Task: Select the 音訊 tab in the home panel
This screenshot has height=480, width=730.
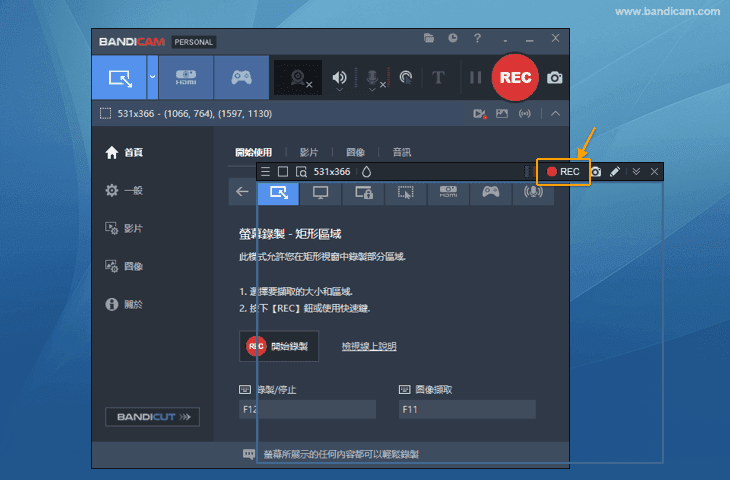Action: (402, 152)
